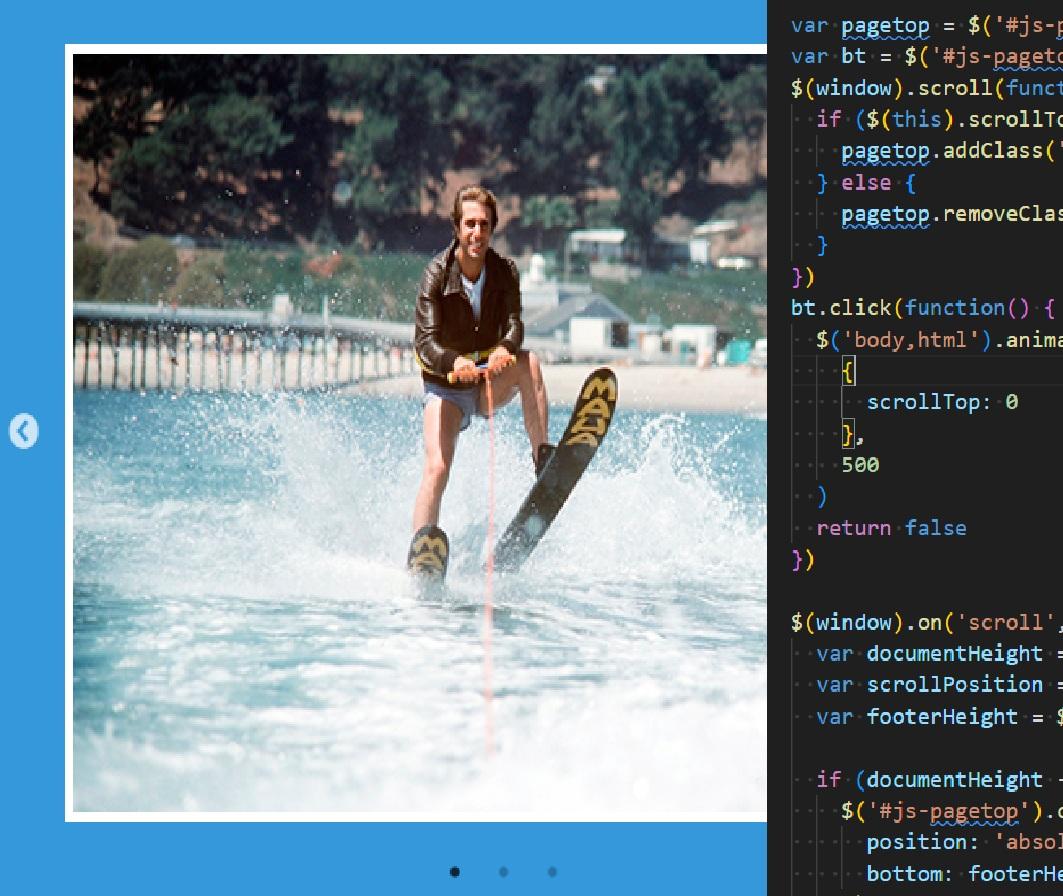Click the pagetop.removeClass call
This screenshot has height=896, width=1063.
pyautogui.click(x=950, y=214)
